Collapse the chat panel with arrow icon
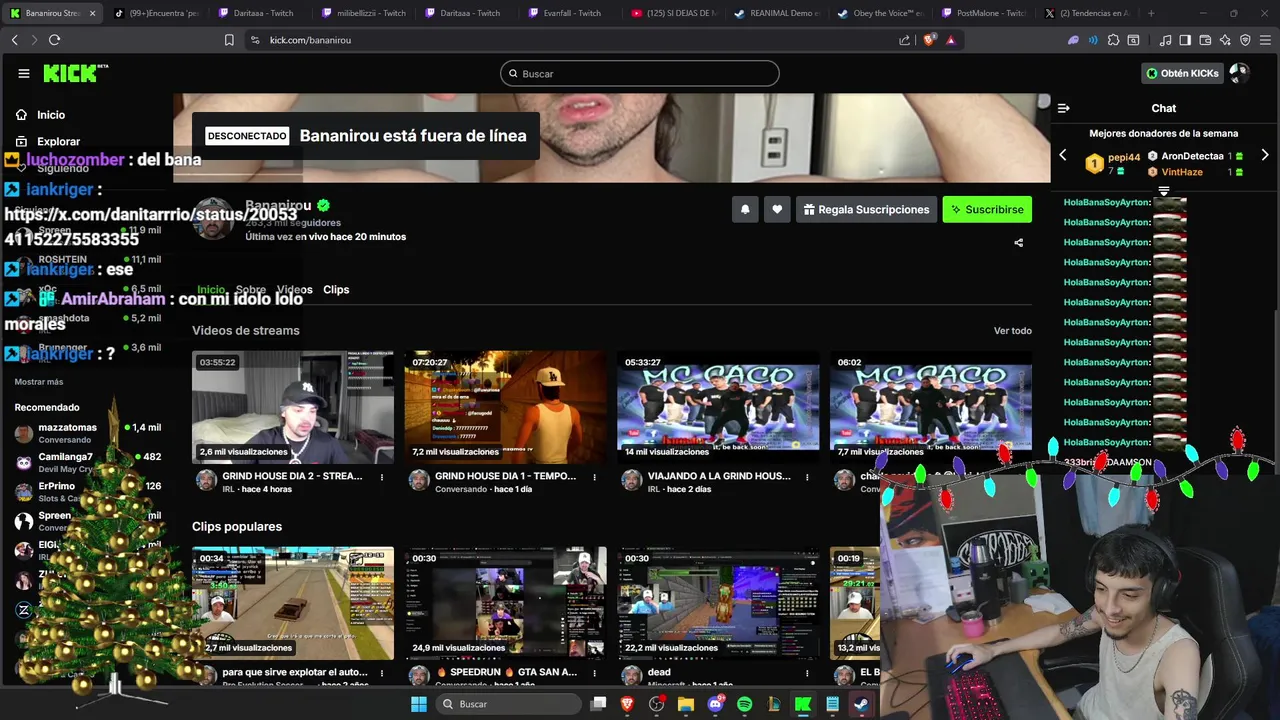 [1064, 108]
